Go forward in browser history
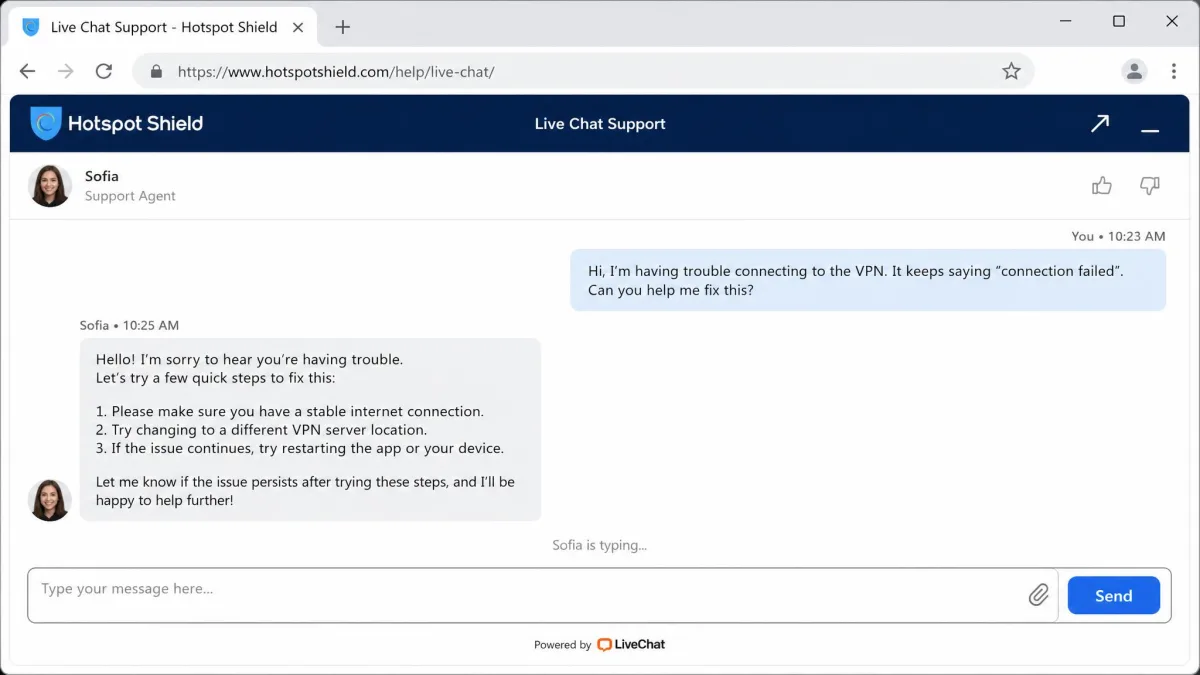Viewport: 1200px width, 675px height. [65, 71]
